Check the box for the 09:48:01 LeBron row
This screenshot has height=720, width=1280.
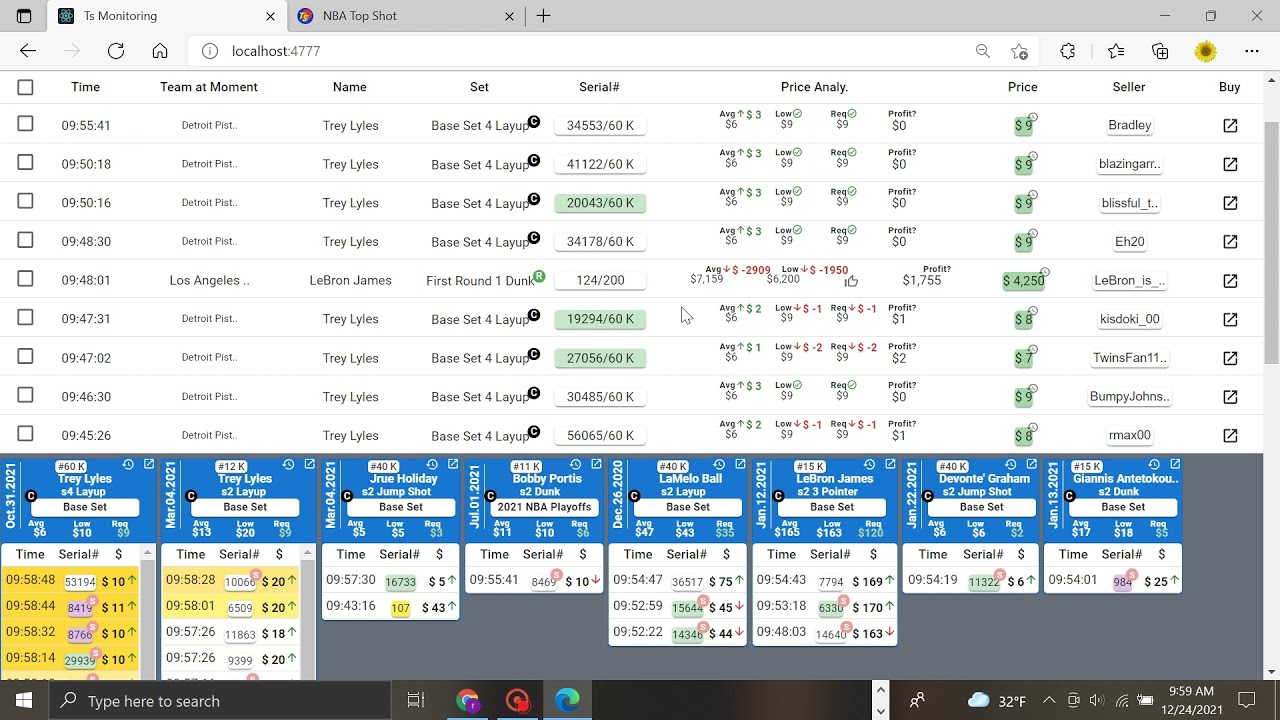25,279
